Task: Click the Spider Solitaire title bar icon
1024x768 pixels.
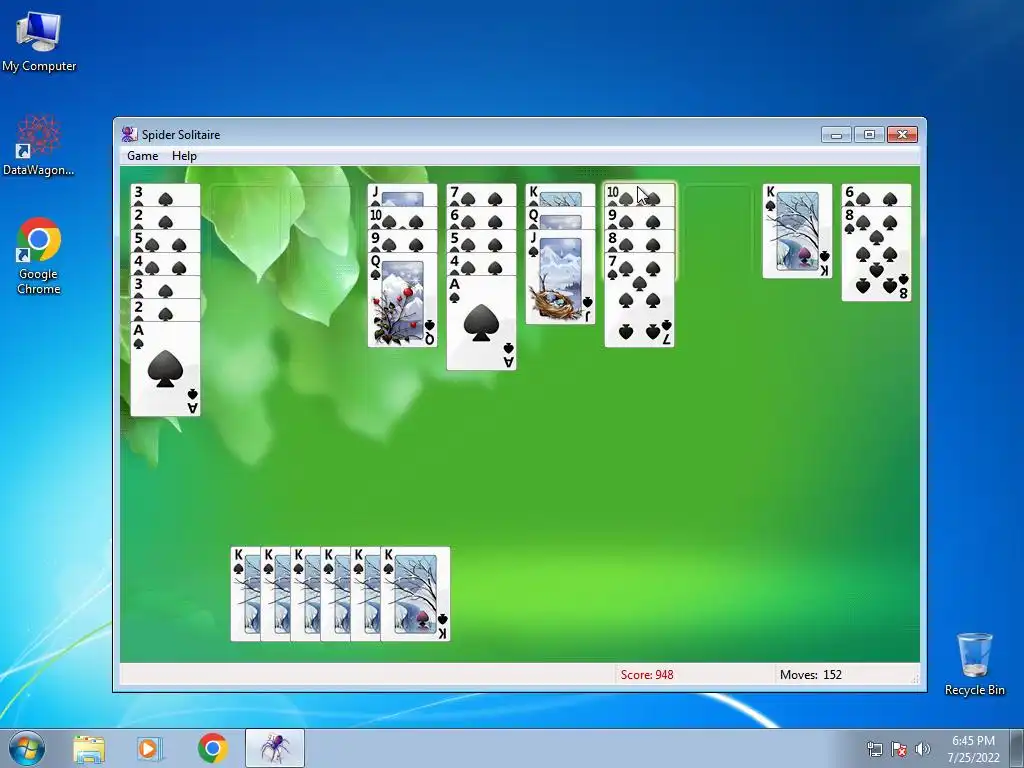Action: click(129, 135)
